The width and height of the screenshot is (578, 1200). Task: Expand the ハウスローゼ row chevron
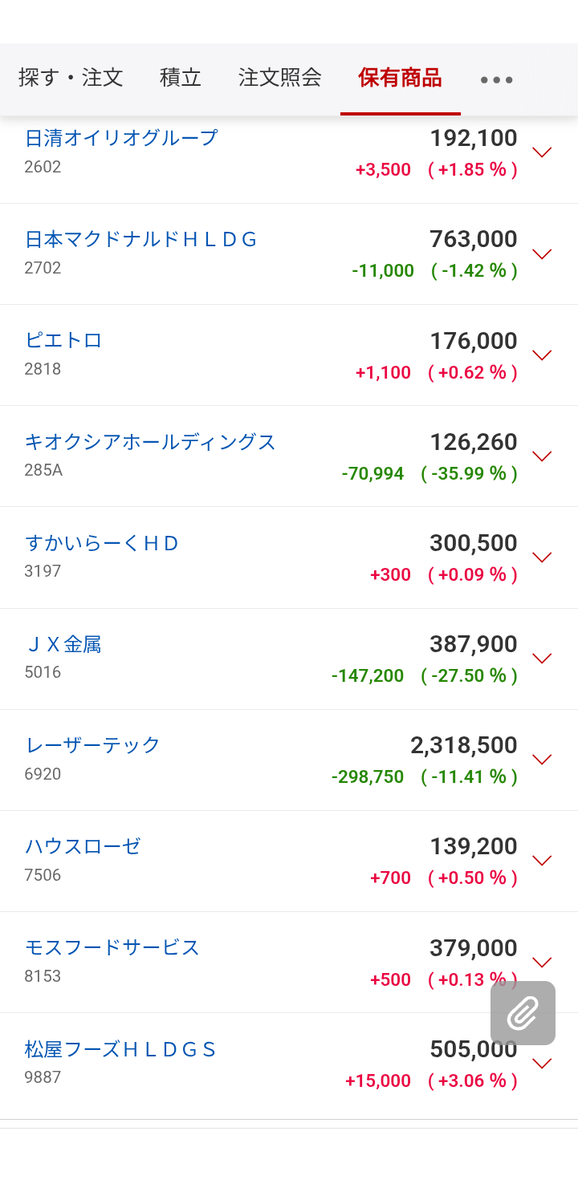click(x=542, y=860)
